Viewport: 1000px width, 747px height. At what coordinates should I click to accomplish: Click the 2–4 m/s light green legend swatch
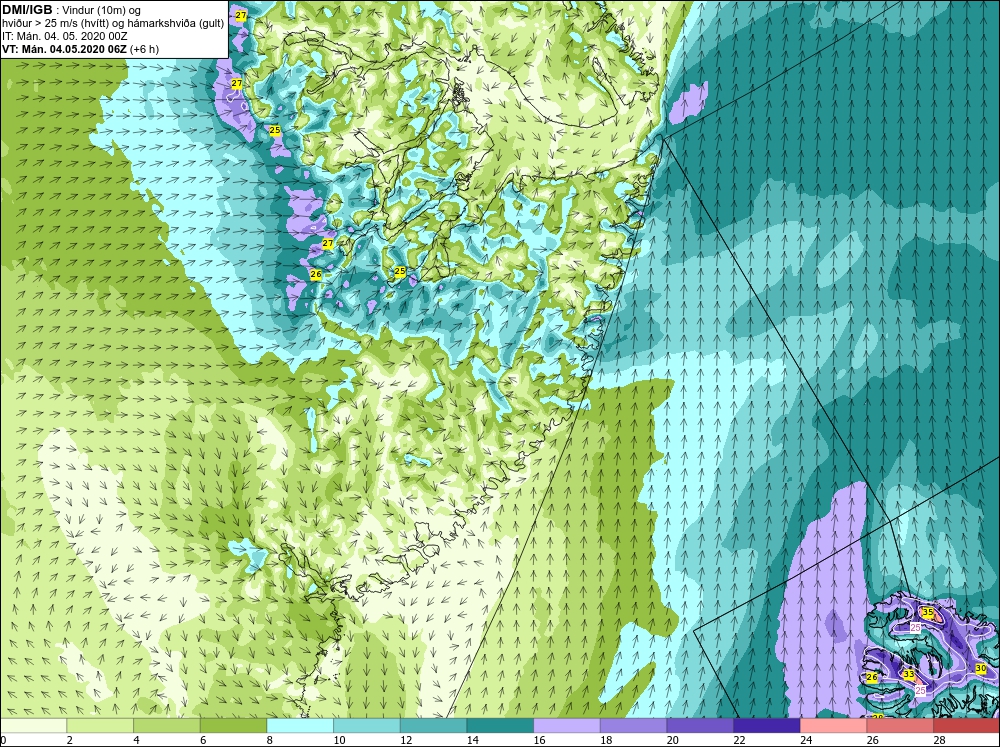click(x=100, y=726)
